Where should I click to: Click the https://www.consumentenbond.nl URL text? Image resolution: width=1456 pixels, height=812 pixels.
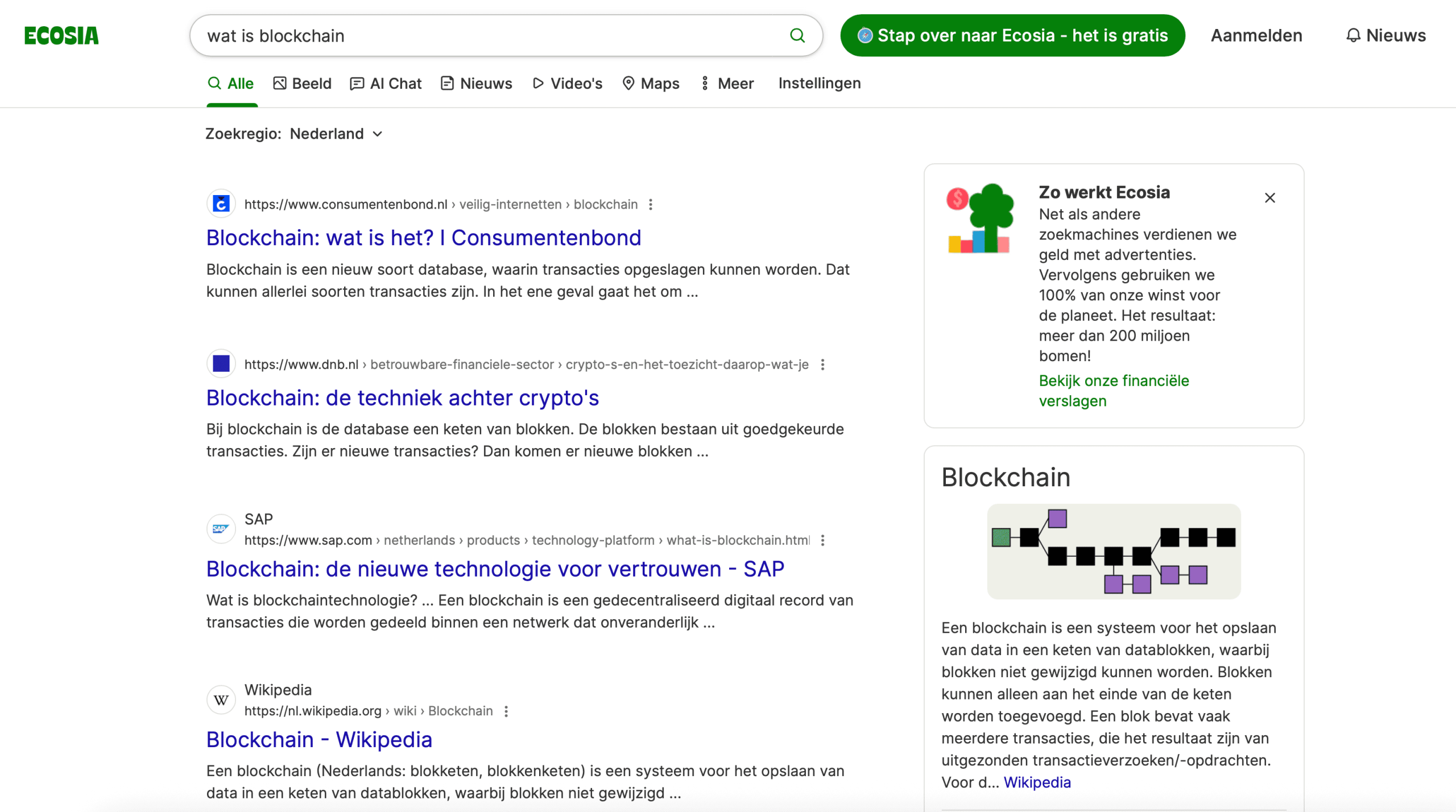tap(346, 204)
